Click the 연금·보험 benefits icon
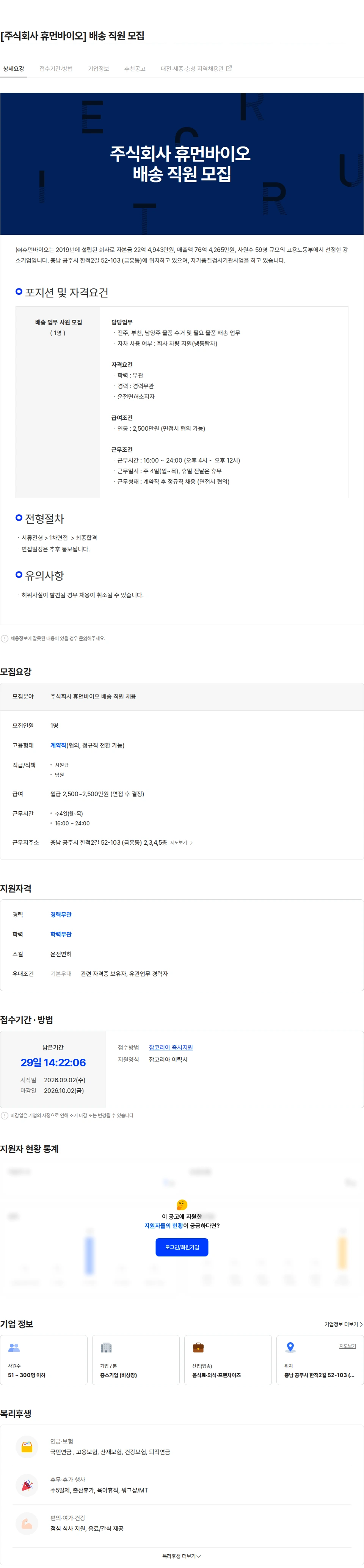 27,1447
